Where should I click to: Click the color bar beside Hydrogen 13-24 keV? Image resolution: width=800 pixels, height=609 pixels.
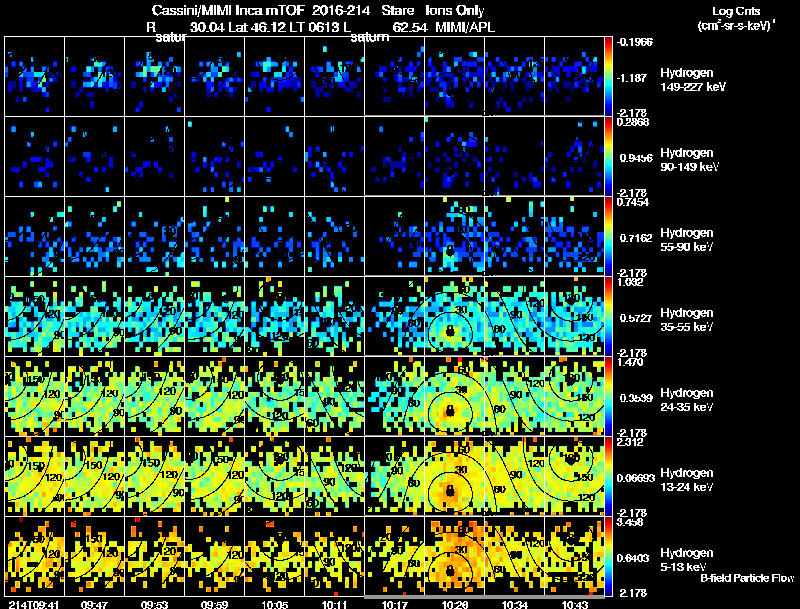click(608, 476)
